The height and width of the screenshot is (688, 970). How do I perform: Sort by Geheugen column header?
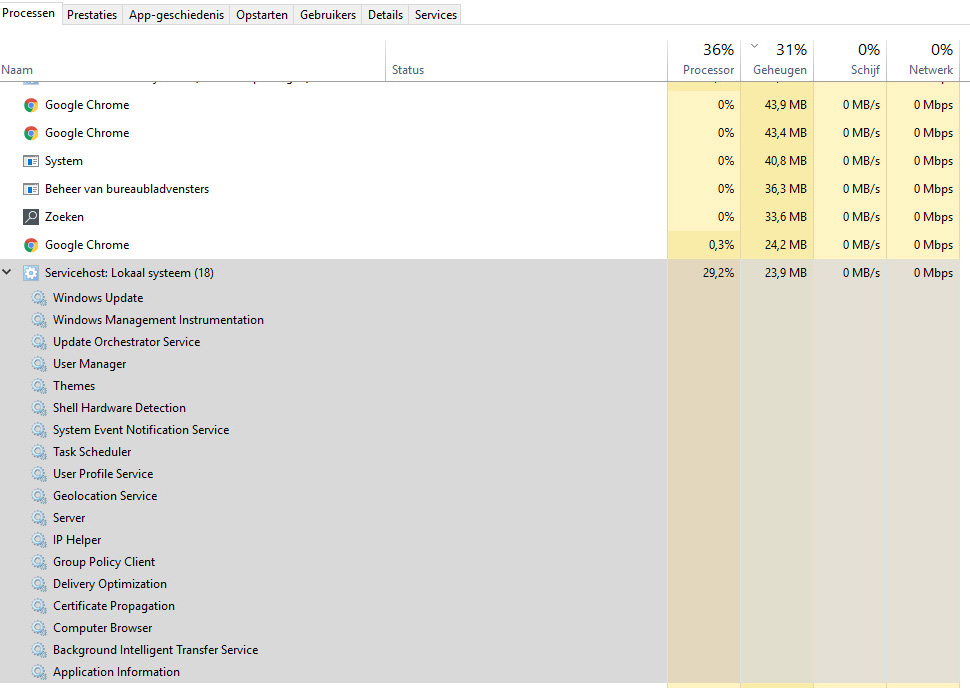pos(779,70)
